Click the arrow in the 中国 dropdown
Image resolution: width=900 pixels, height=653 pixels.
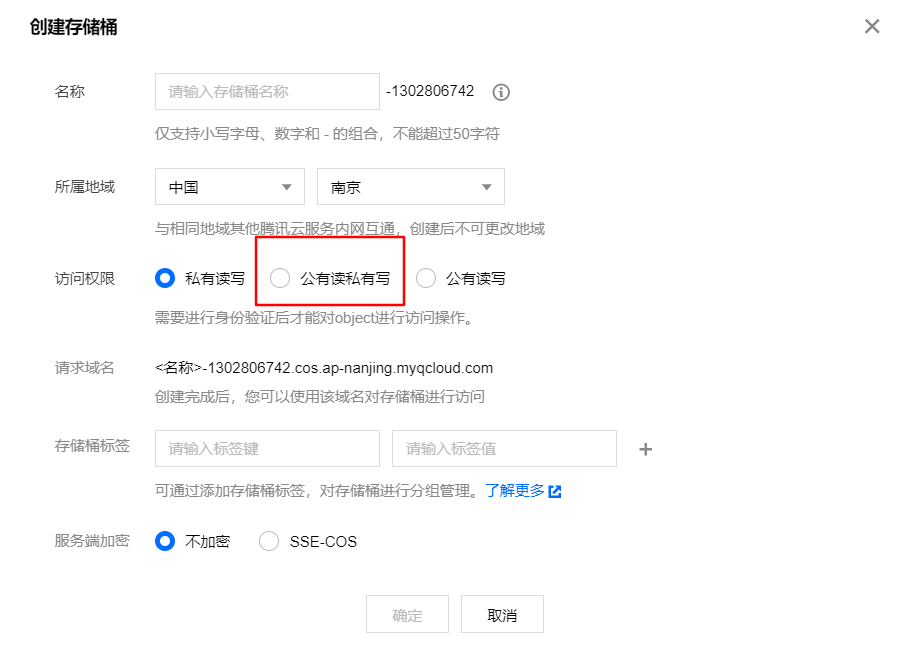click(x=287, y=187)
